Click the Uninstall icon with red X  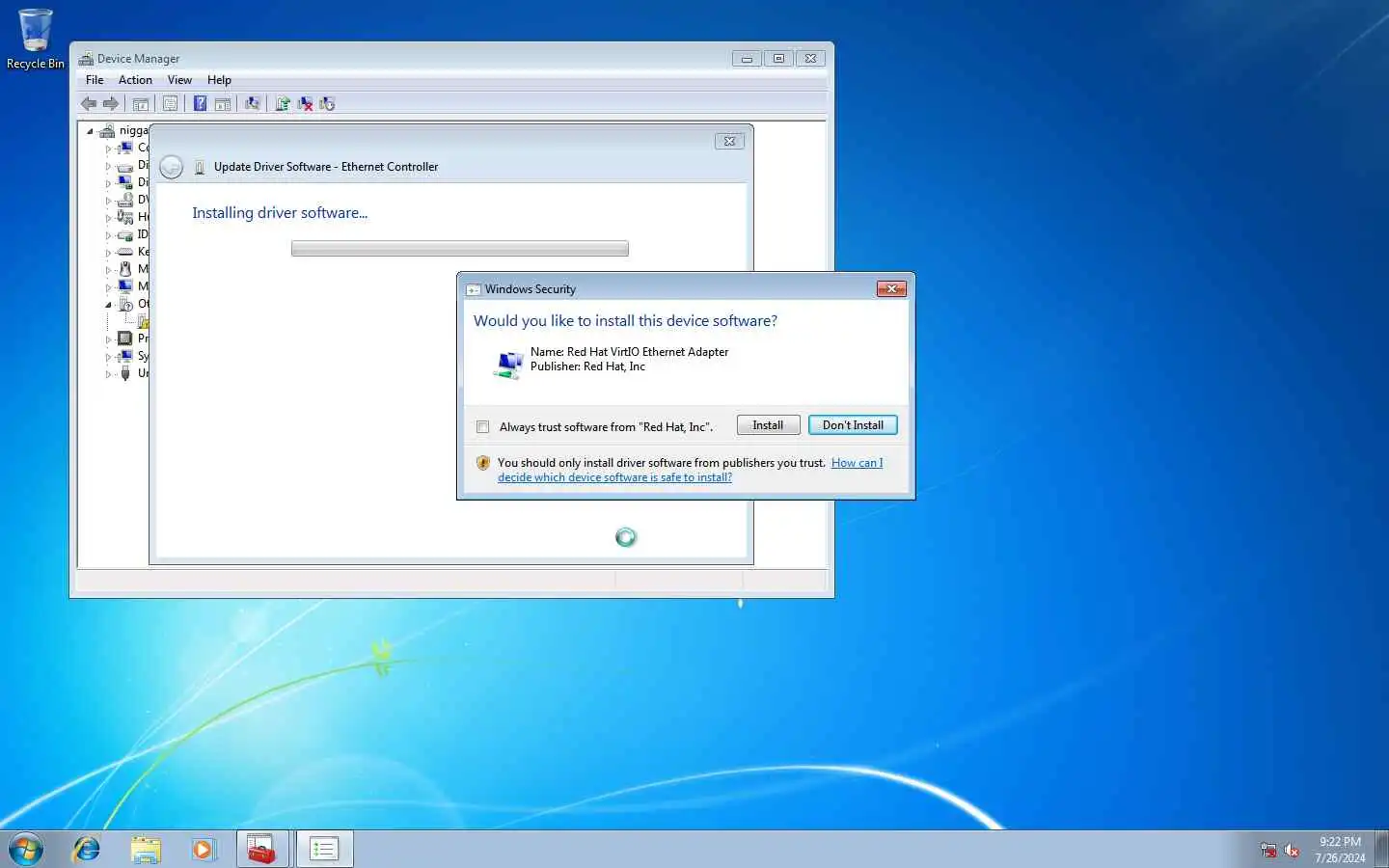point(305,104)
